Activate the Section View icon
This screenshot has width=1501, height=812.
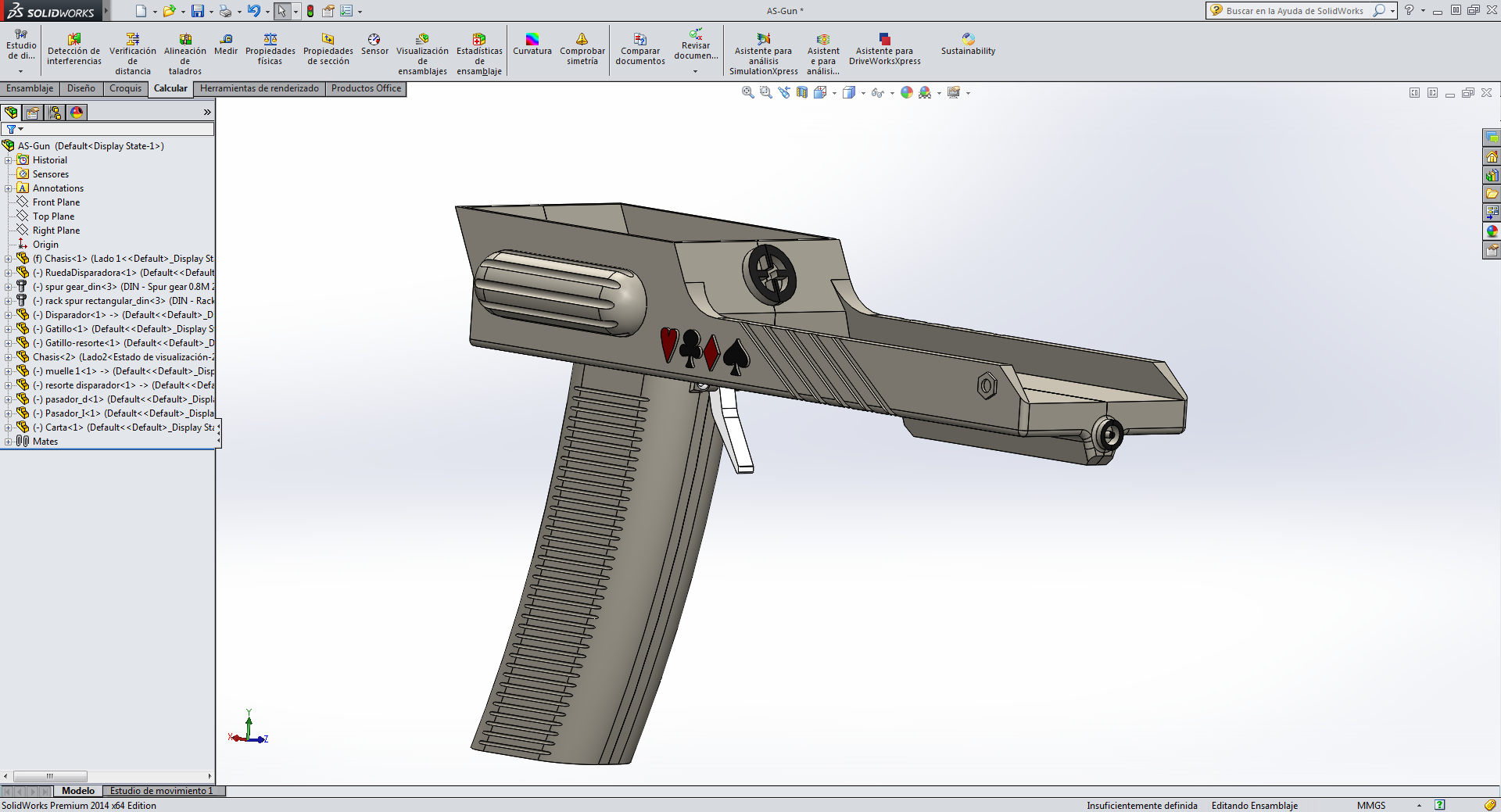pyautogui.click(x=802, y=93)
